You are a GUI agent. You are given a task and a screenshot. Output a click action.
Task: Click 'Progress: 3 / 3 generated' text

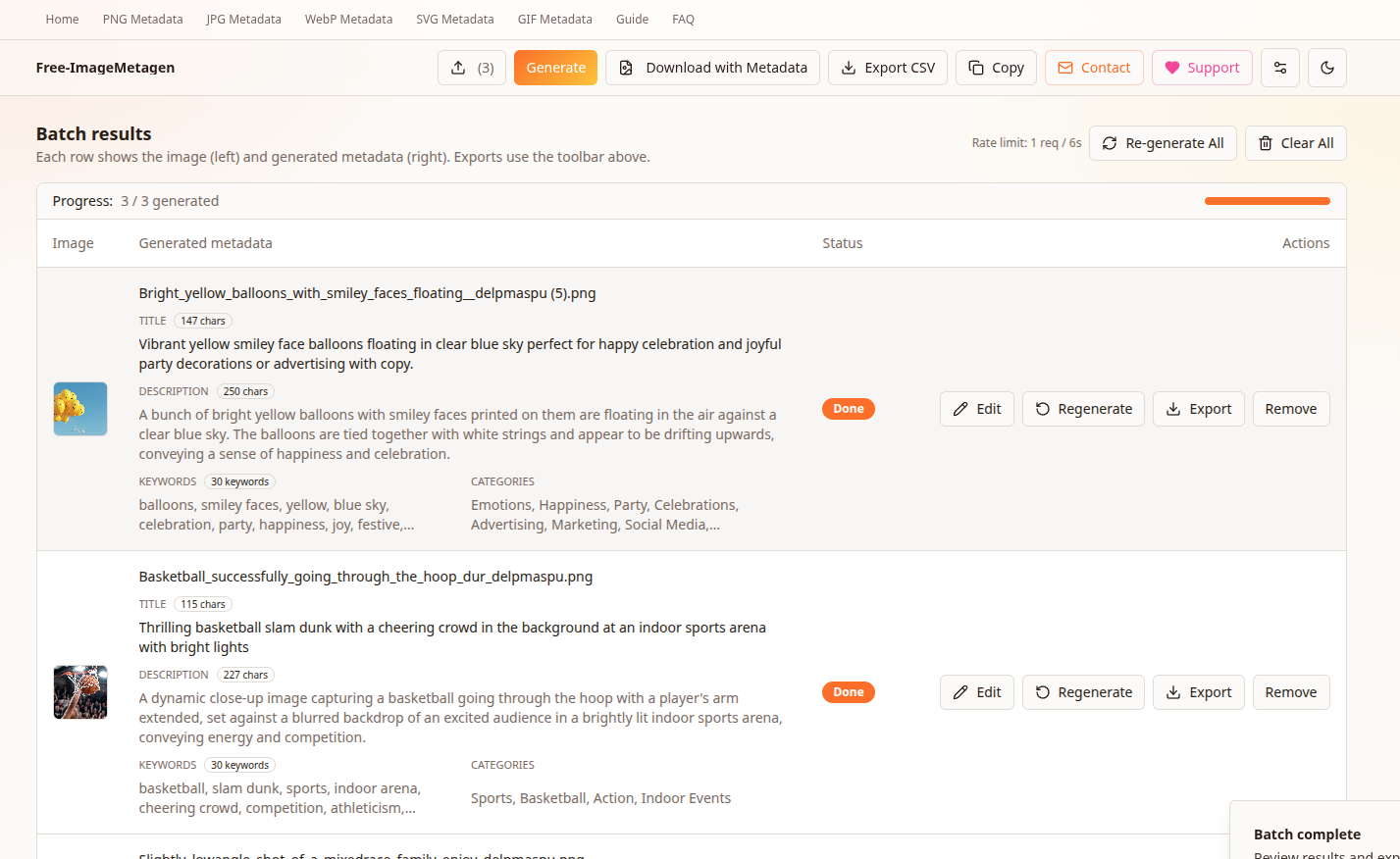[135, 201]
